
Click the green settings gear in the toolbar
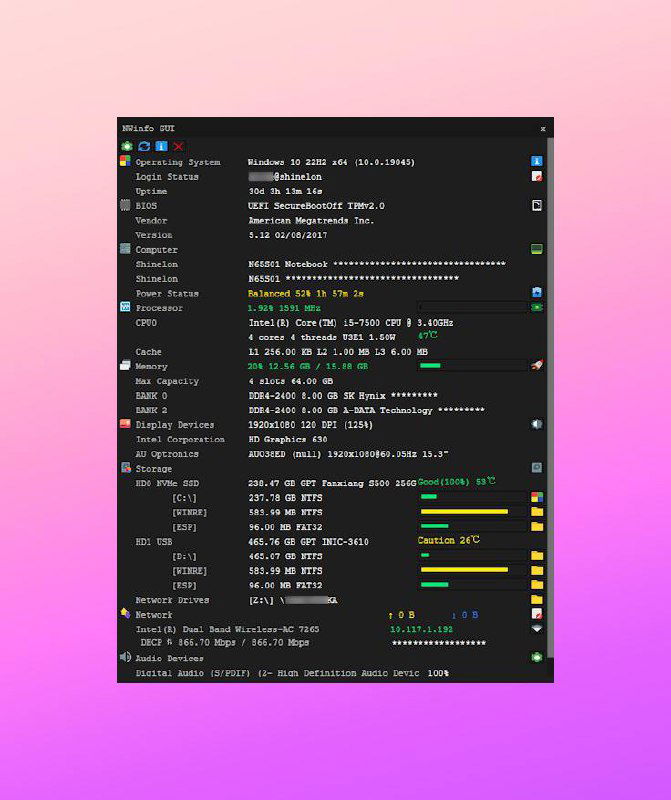126,146
